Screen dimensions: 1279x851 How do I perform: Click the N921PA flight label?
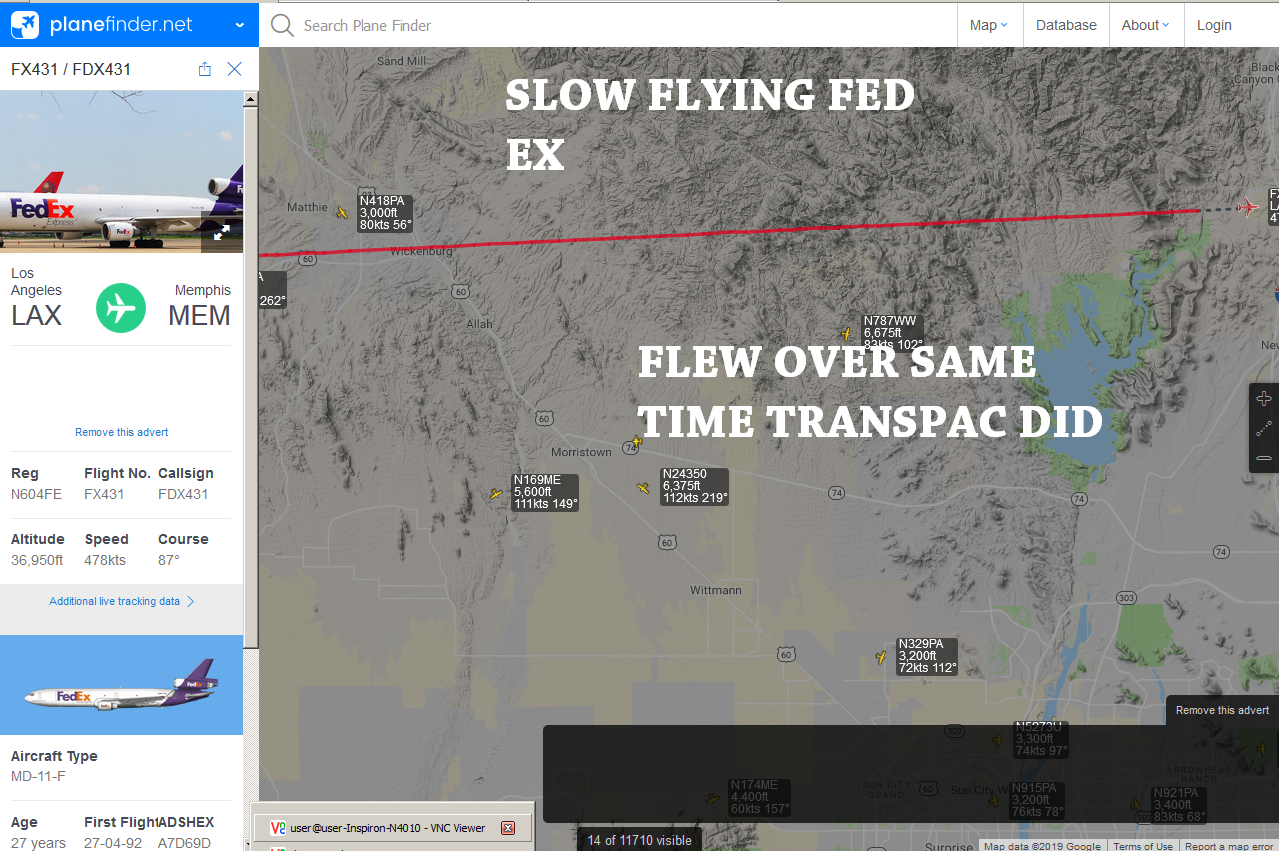[x=1178, y=805]
